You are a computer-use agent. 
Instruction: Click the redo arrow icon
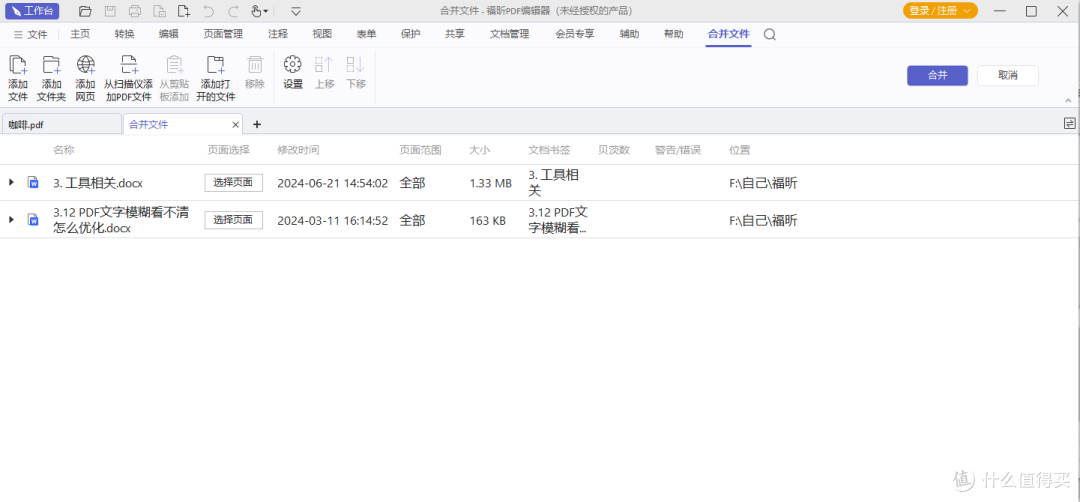pos(233,11)
